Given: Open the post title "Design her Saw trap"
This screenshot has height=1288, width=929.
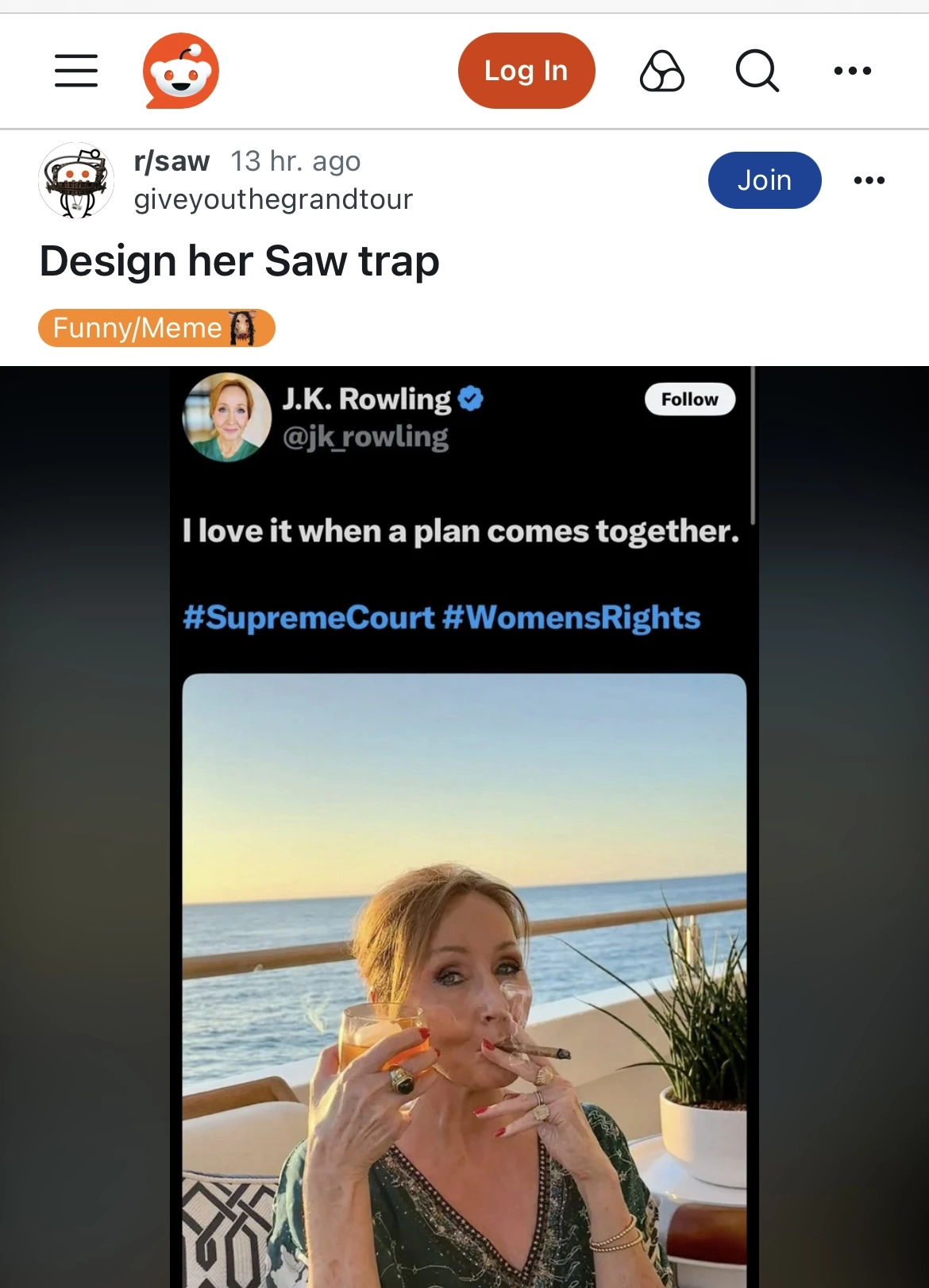Looking at the screenshot, I should click(x=239, y=261).
